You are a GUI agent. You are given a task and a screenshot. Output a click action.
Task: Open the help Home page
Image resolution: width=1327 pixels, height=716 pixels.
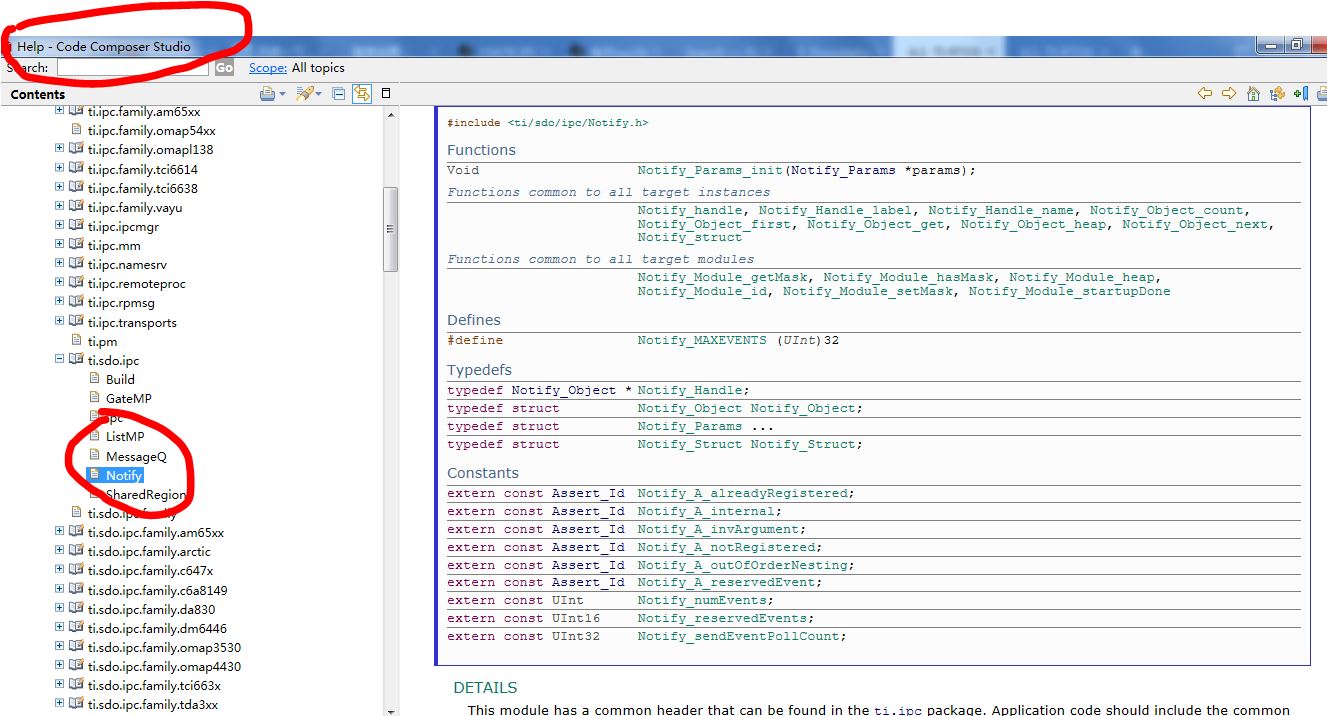click(x=1253, y=94)
